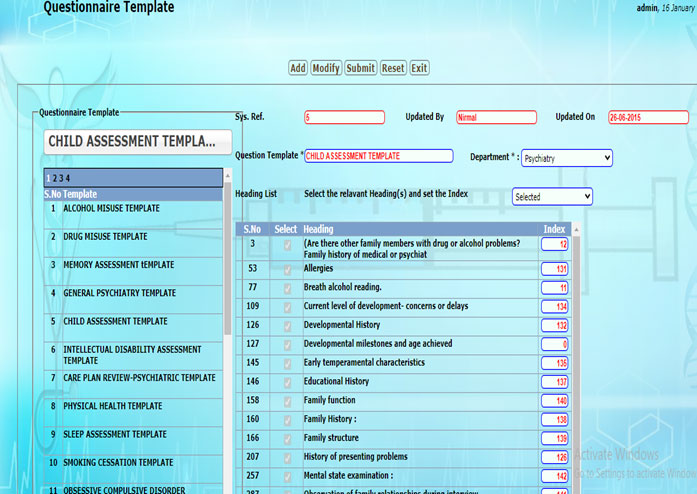
Task: Click the Reset button
Action: click(x=393, y=68)
